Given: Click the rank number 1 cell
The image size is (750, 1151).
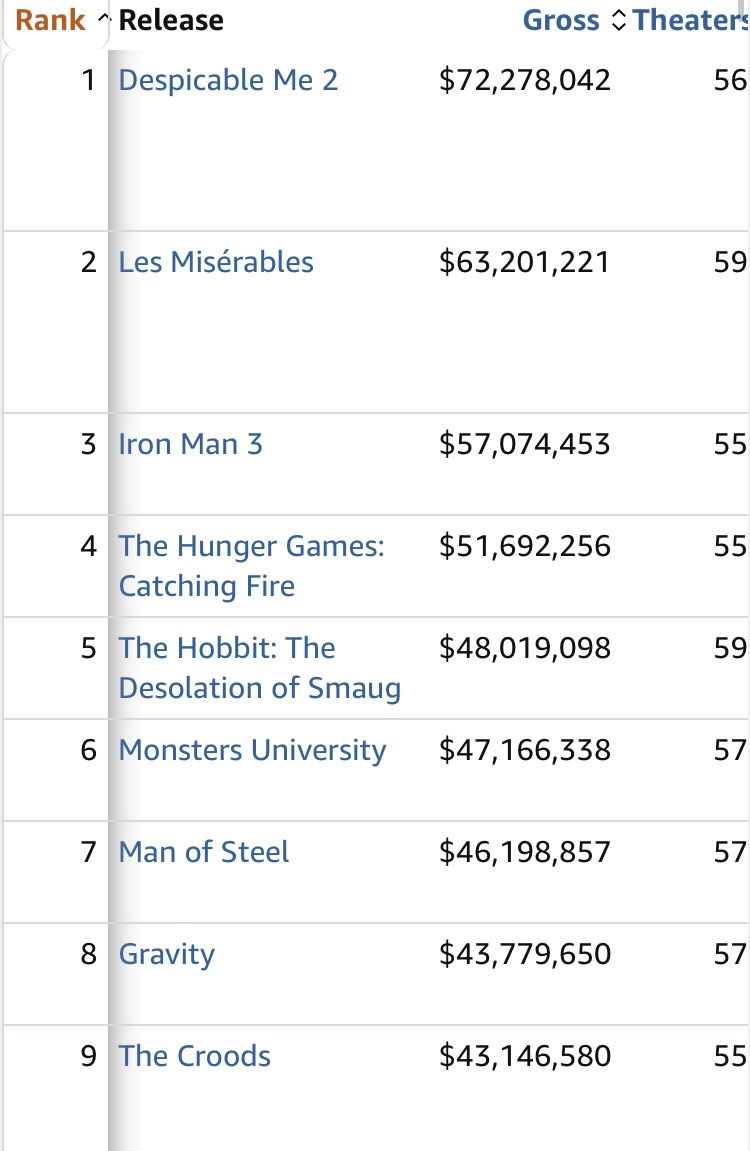Looking at the screenshot, I should pyautogui.click(x=89, y=80).
